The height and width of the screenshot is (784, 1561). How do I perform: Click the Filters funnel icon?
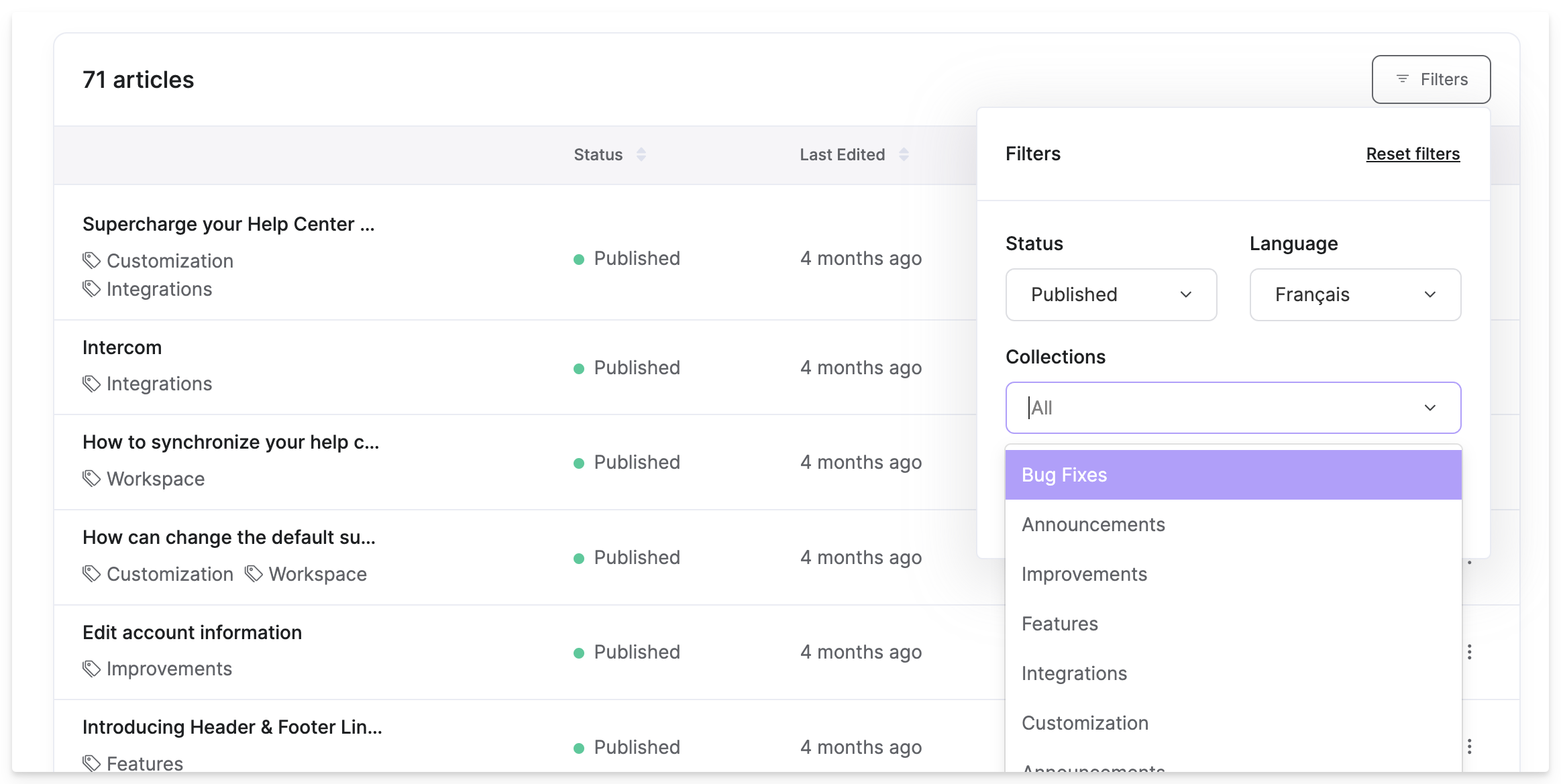1402,79
